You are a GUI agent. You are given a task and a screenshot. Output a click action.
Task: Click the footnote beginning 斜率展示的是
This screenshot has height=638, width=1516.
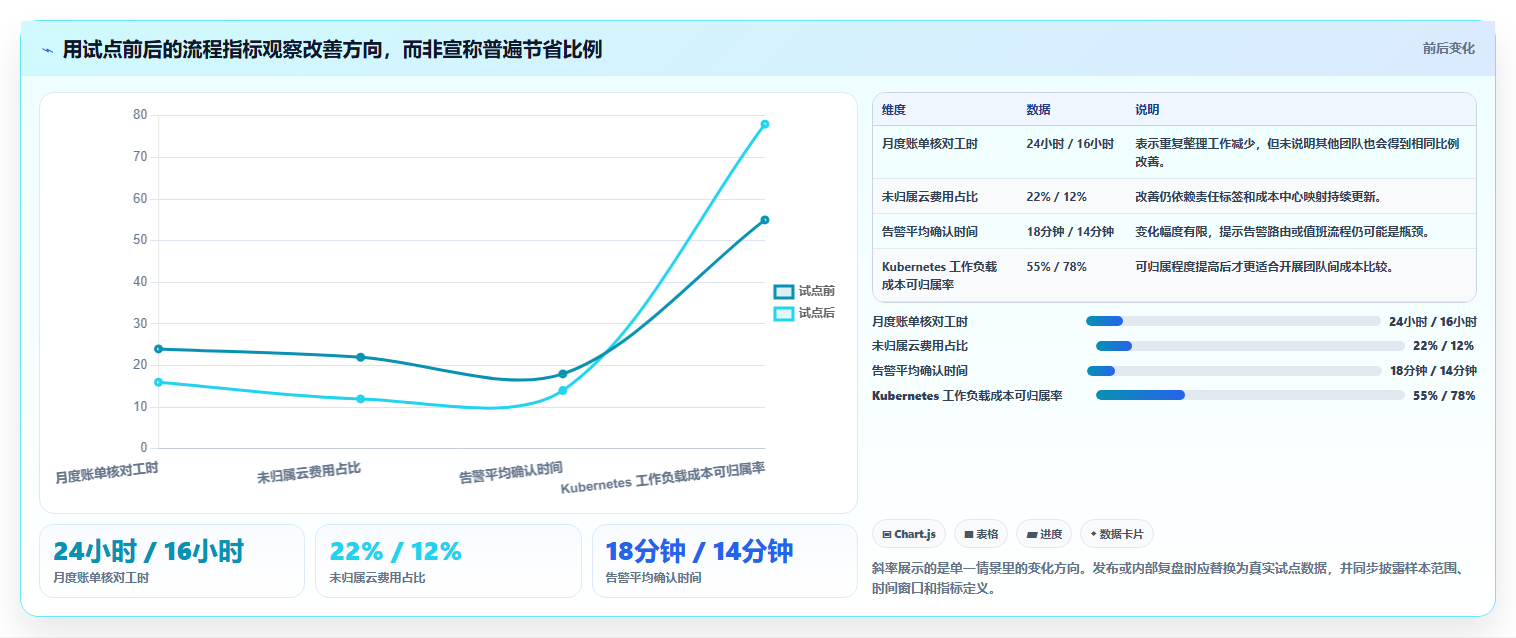pyautogui.click(x=1170, y=579)
